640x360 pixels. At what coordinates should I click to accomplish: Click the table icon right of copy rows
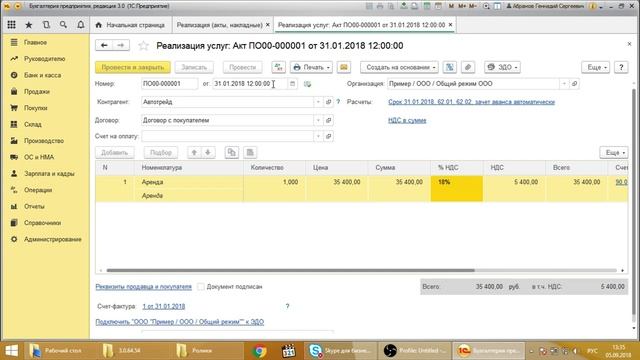click(250, 153)
